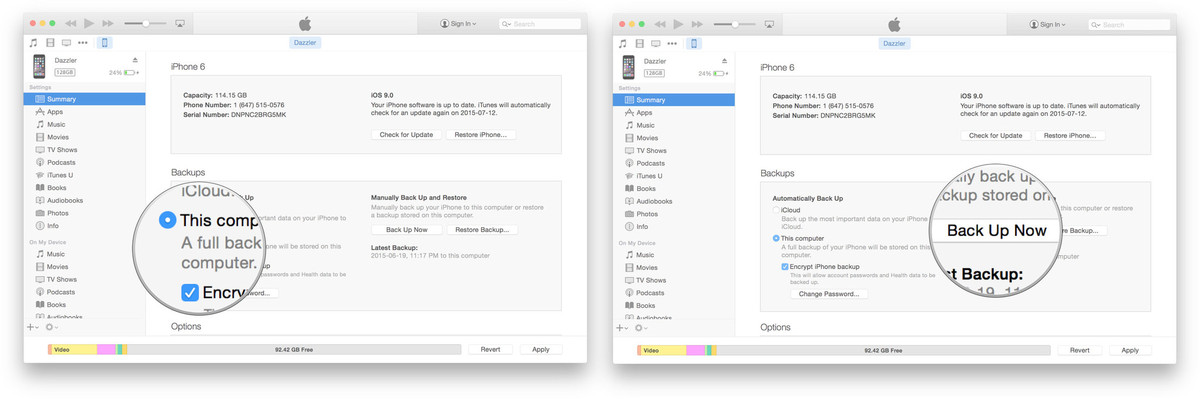Open three-dots More menu in right window

(672, 43)
